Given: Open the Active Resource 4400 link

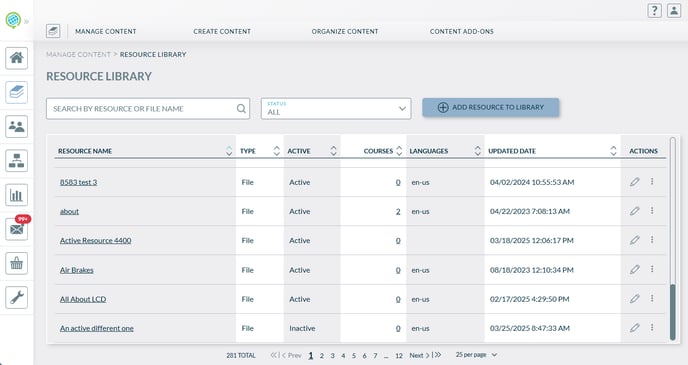Looking at the screenshot, I should tap(96, 240).
